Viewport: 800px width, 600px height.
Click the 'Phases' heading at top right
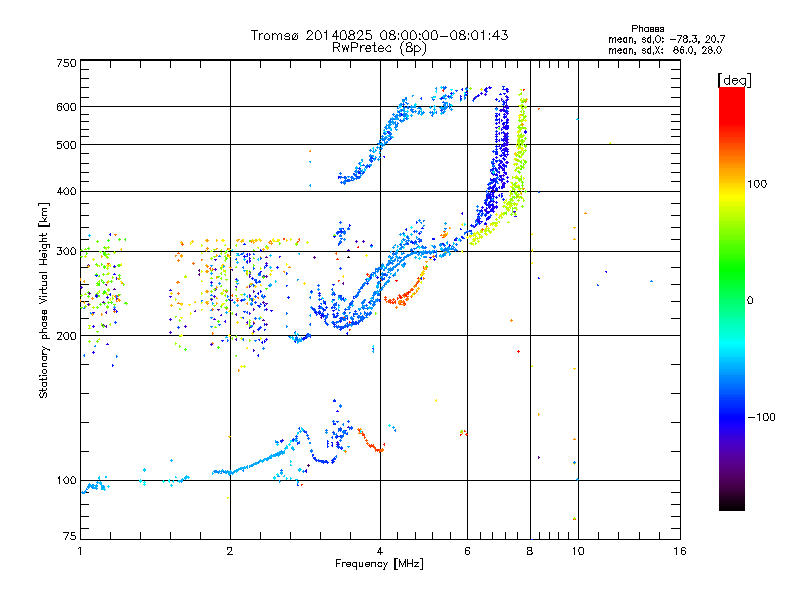pyautogui.click(x=647, y=29)
